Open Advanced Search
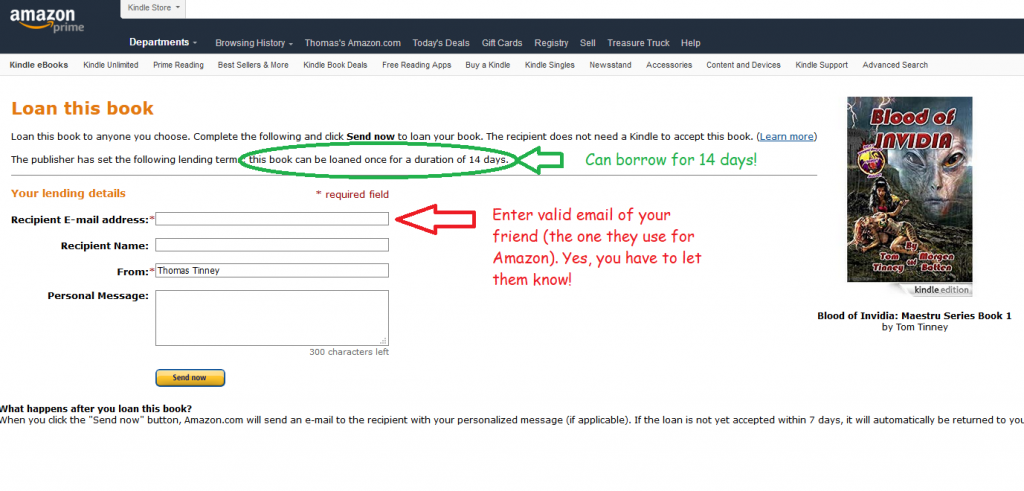The image size is (1024, 491). coord(895,65)
